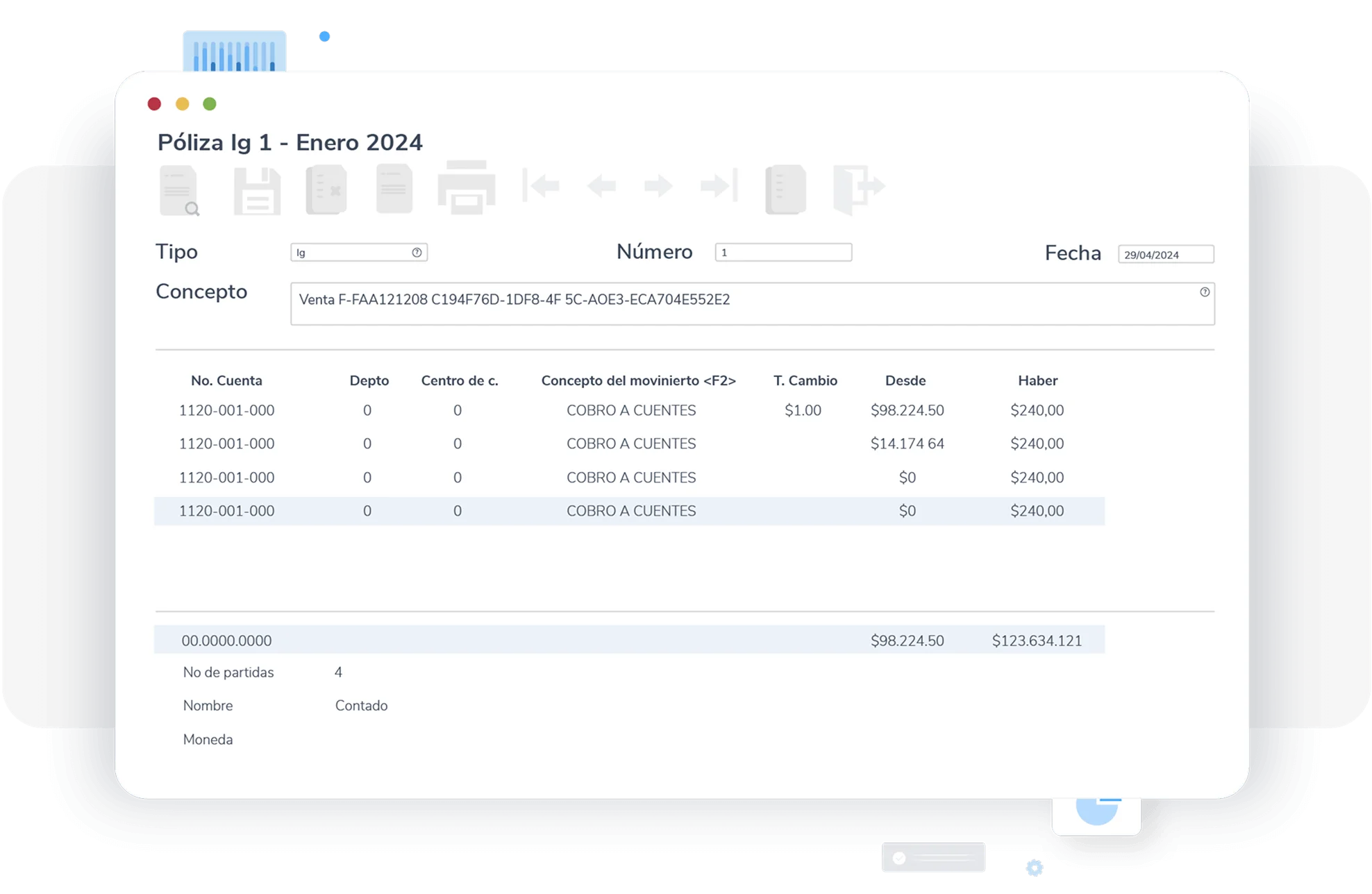Open help for the Tipo field
1372x894 pixels.
coord(417,253)
